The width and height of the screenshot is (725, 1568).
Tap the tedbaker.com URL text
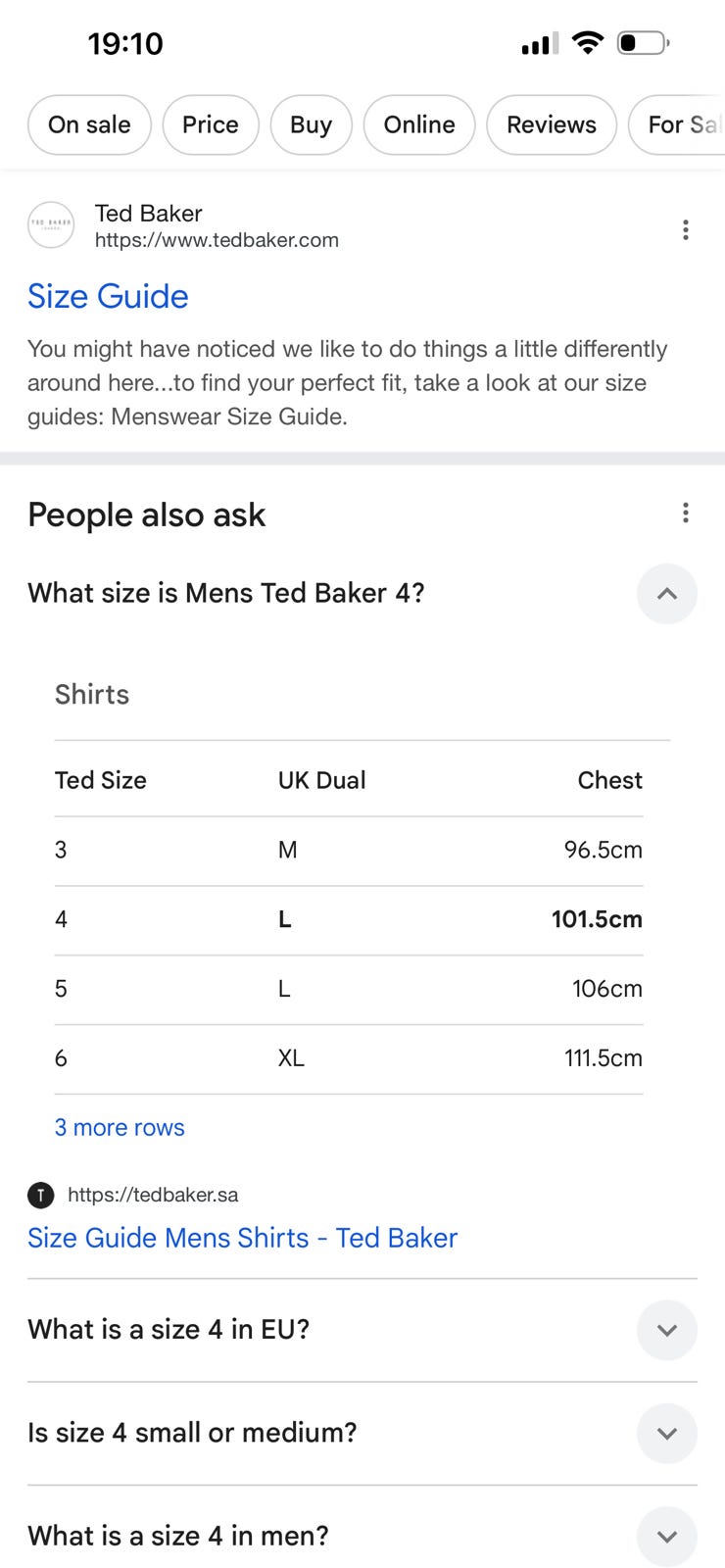coord(217,240)
